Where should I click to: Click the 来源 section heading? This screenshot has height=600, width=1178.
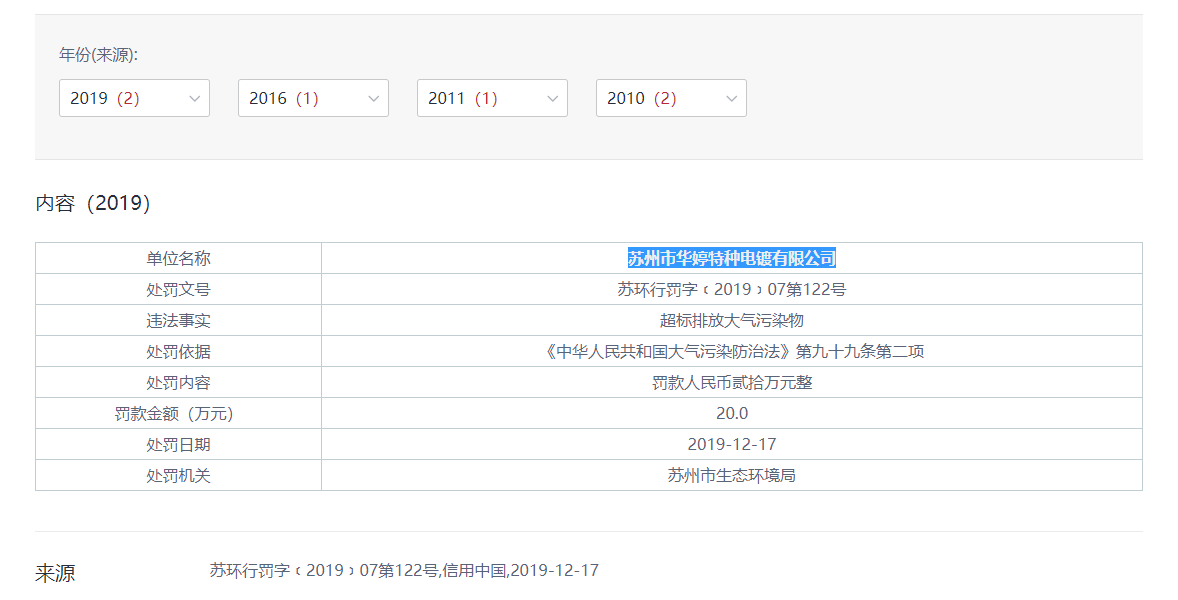click(x=55, y=574)
